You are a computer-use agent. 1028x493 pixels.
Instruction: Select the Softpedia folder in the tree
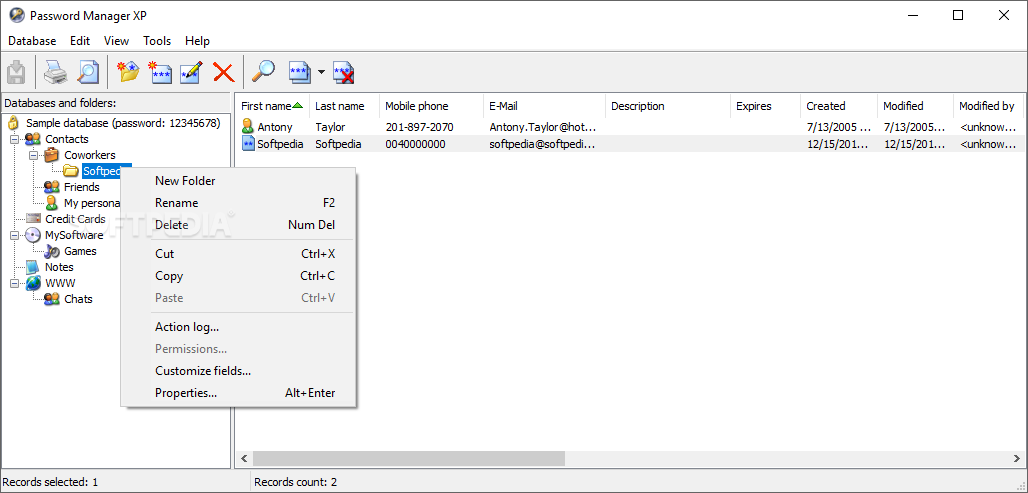click(x=102, y=171)
